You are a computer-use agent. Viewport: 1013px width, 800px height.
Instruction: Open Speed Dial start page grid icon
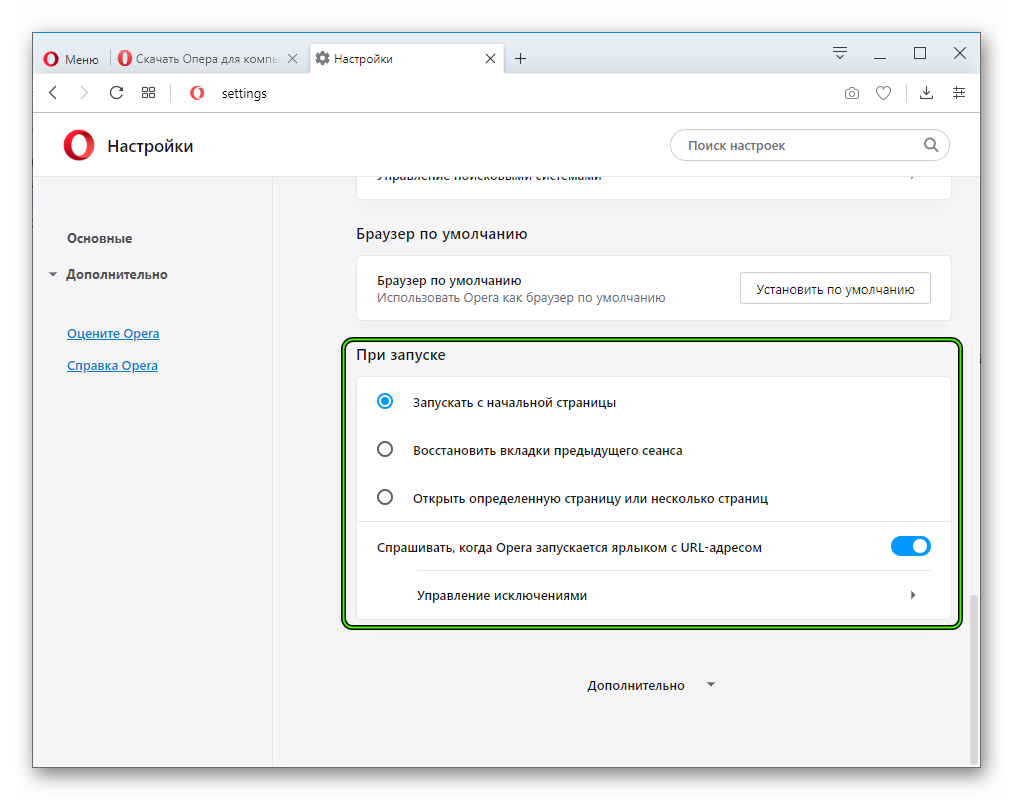click(x=149, y=93)
